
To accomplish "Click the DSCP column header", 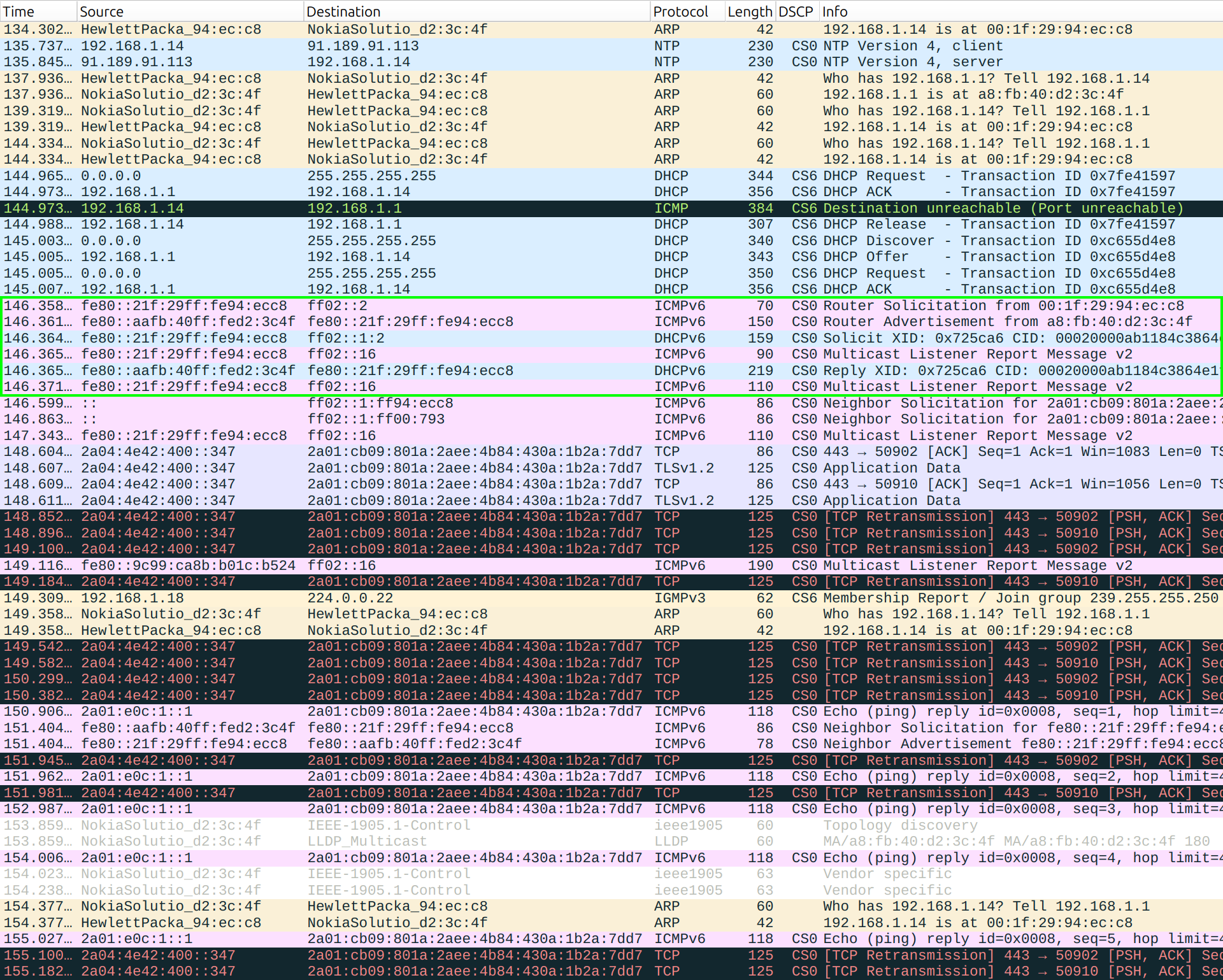I will 796,11.
